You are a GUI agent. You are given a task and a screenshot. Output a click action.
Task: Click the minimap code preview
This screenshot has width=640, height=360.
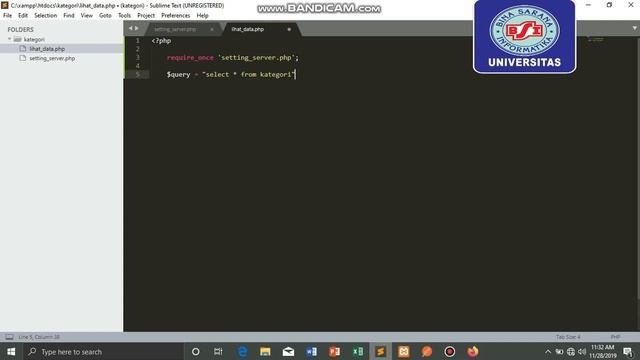pos(596,40)
